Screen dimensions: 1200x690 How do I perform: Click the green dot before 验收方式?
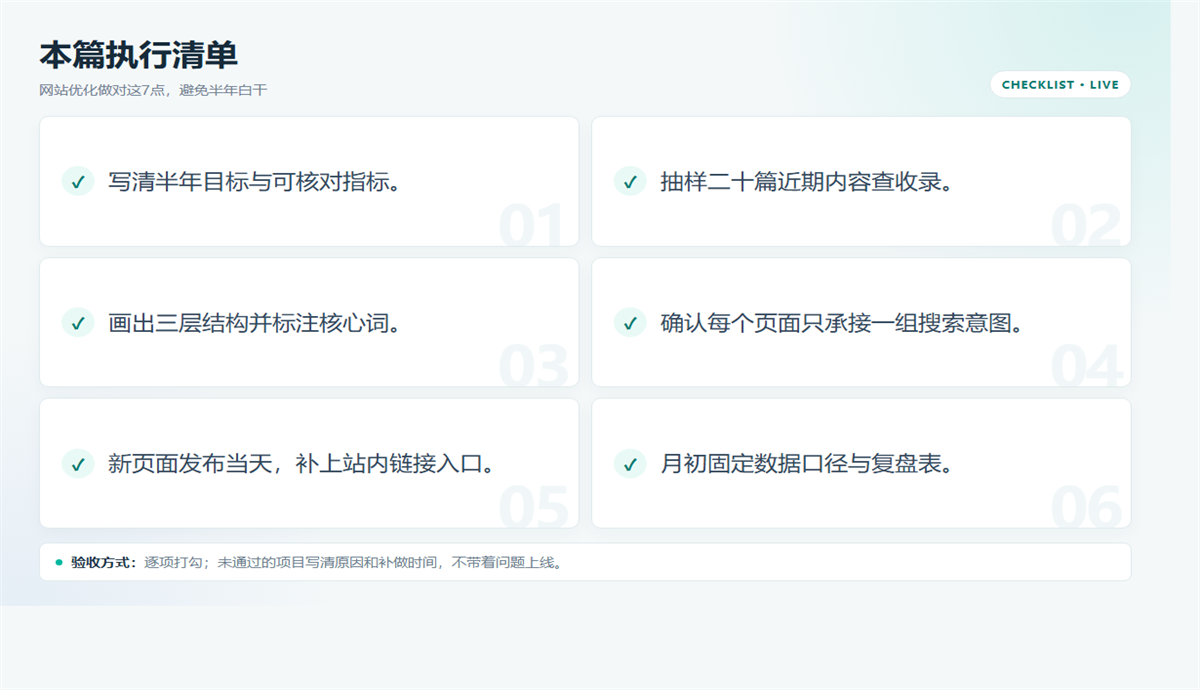pos(59,562)
